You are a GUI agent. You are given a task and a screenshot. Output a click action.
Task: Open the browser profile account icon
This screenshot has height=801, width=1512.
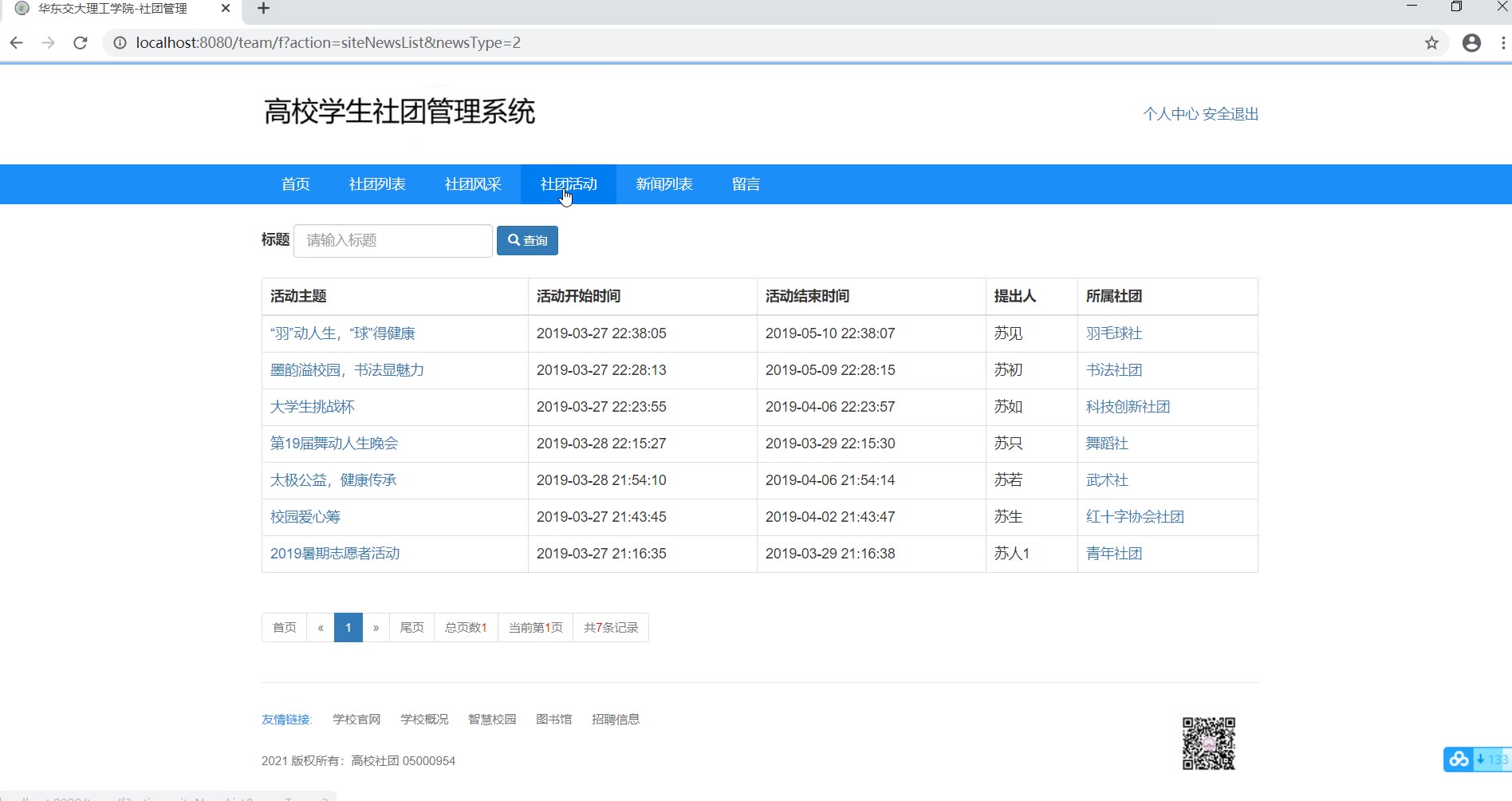click(x=1471, y=43)
